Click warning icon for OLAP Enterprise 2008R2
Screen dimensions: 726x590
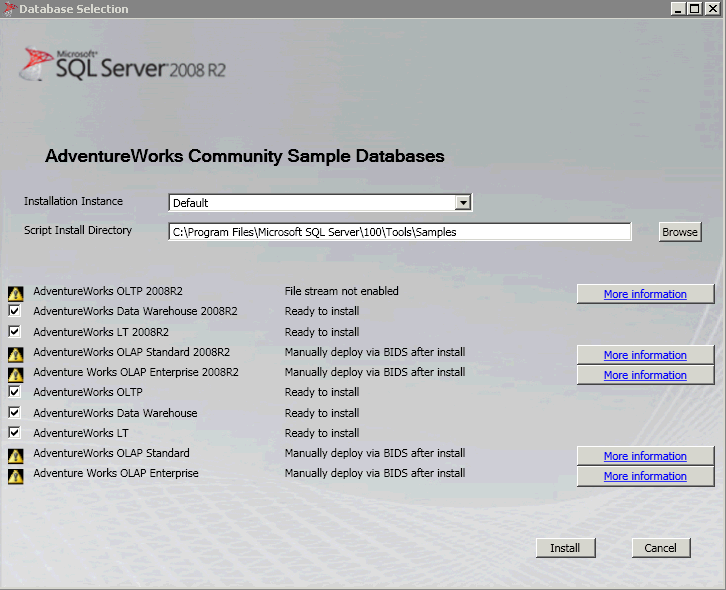pyautogui.click(x=15, y=374)
